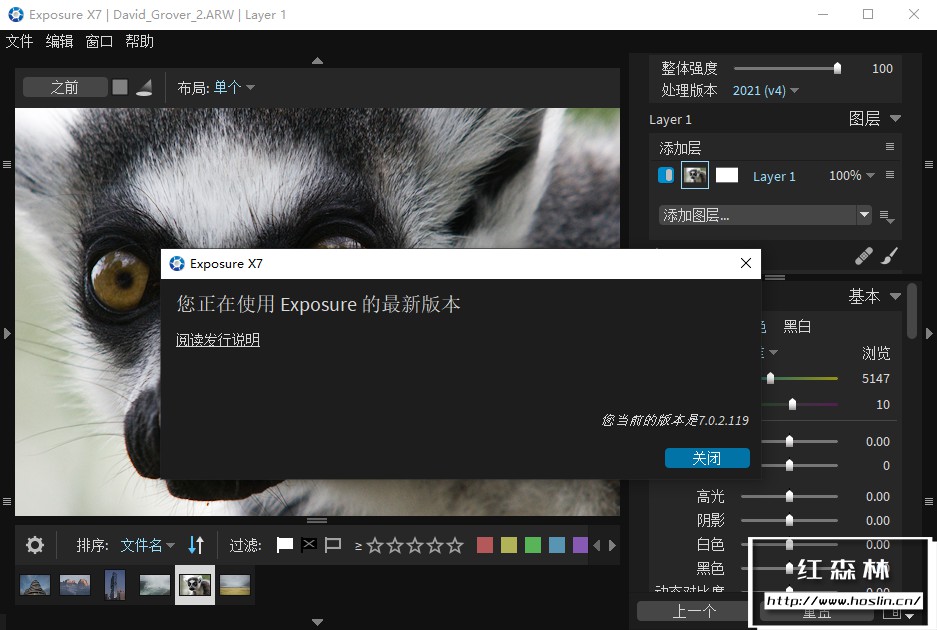Set the rating filter to one star
The width and height of the screenshot is (937, 630).
[375, 545]
